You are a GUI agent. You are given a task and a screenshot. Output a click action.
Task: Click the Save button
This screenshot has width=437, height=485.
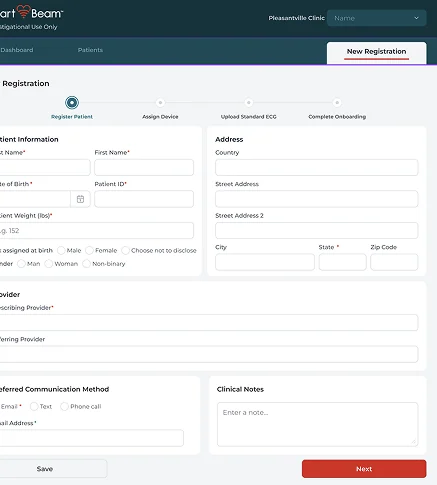point(53,469)
